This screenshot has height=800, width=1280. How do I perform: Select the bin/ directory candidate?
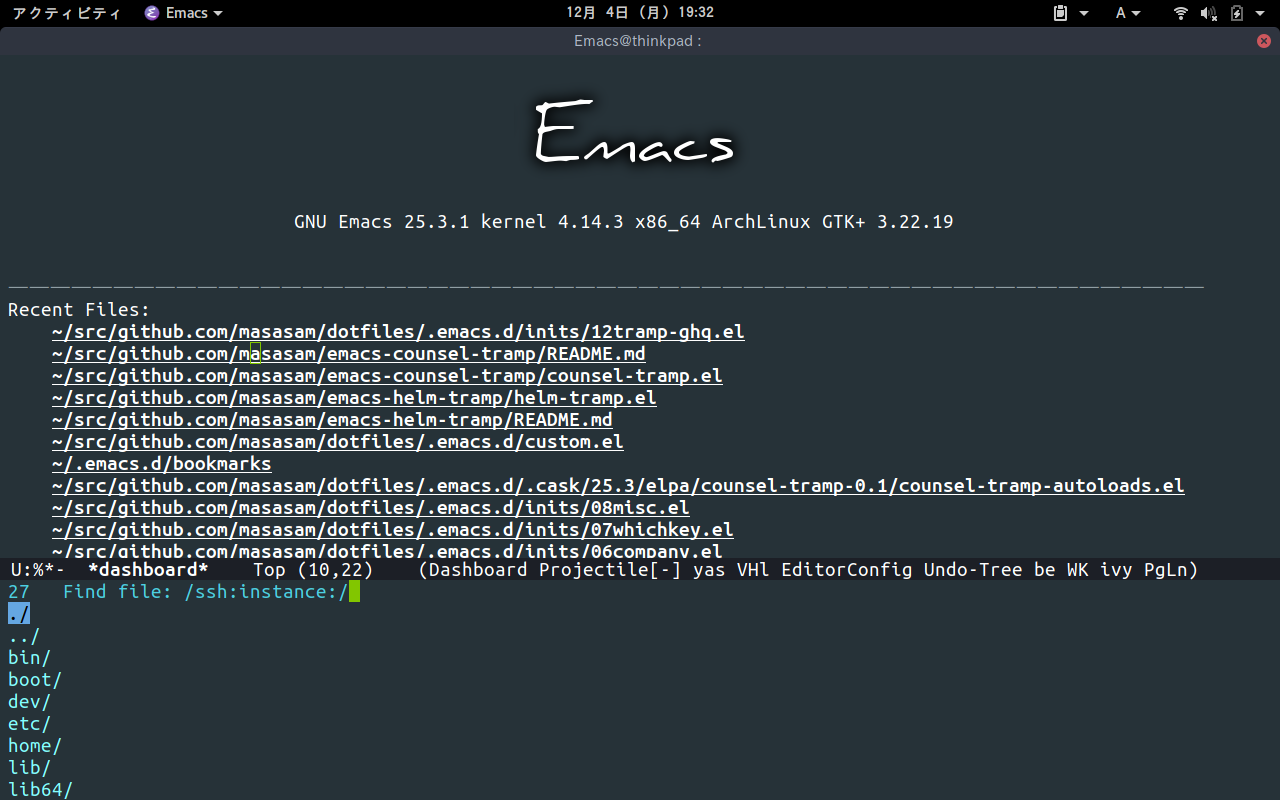coord(30,658)
